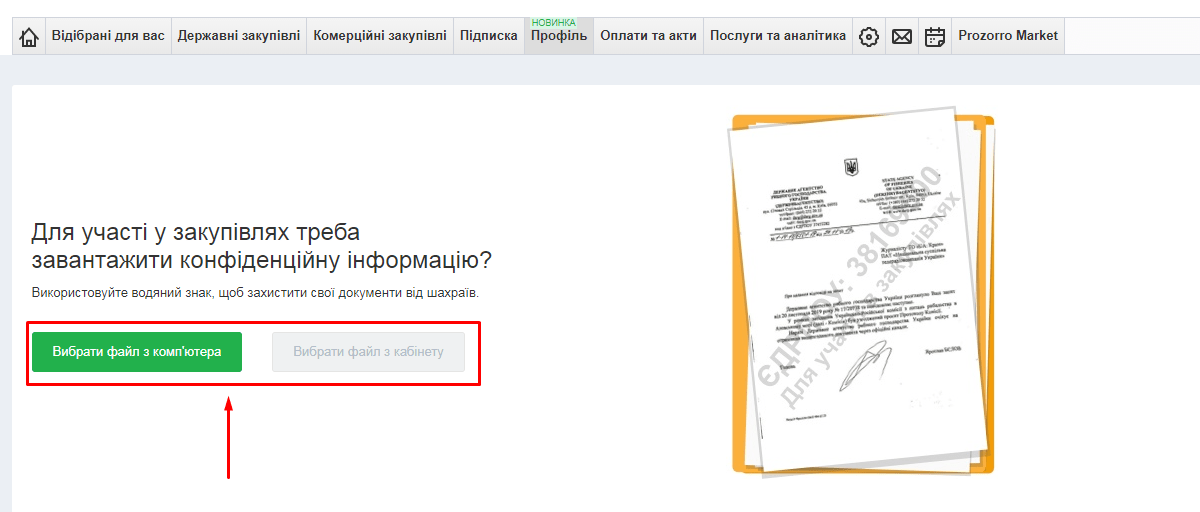This screenshot has width=1200, height=512.
Task: Open the Підписка menu item
Action: (x=488, y=36)
